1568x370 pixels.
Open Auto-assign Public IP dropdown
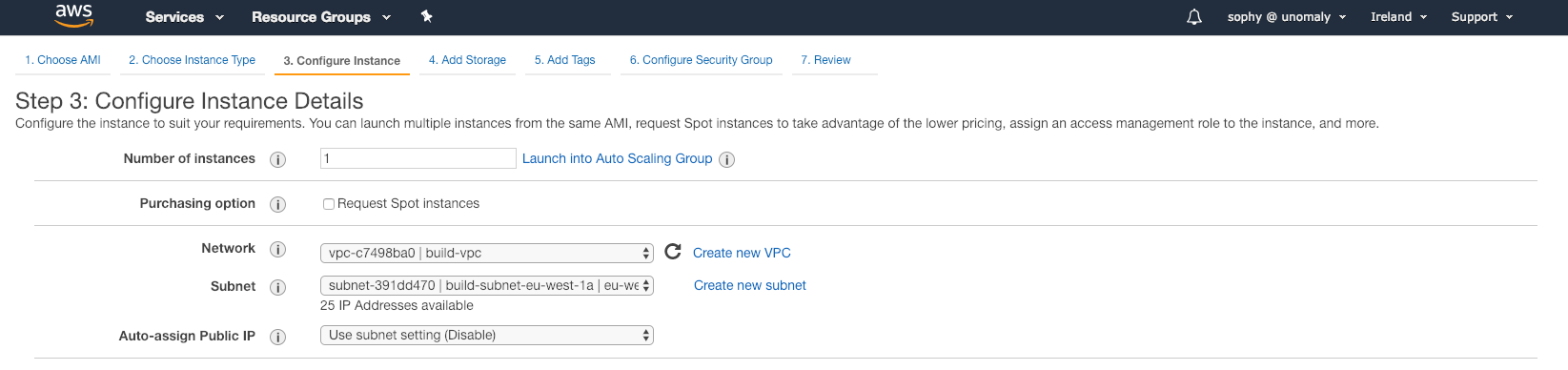tap(487, 335)
